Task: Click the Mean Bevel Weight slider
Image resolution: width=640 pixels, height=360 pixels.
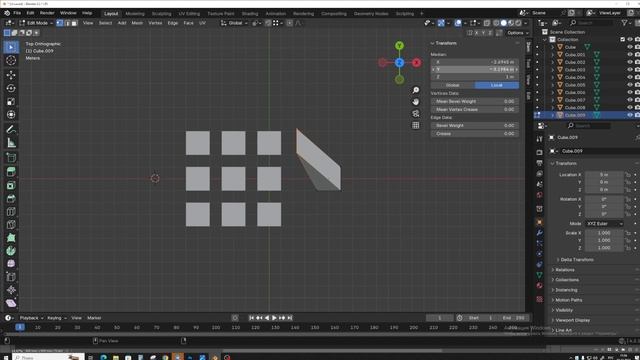Action: [475, 101]
